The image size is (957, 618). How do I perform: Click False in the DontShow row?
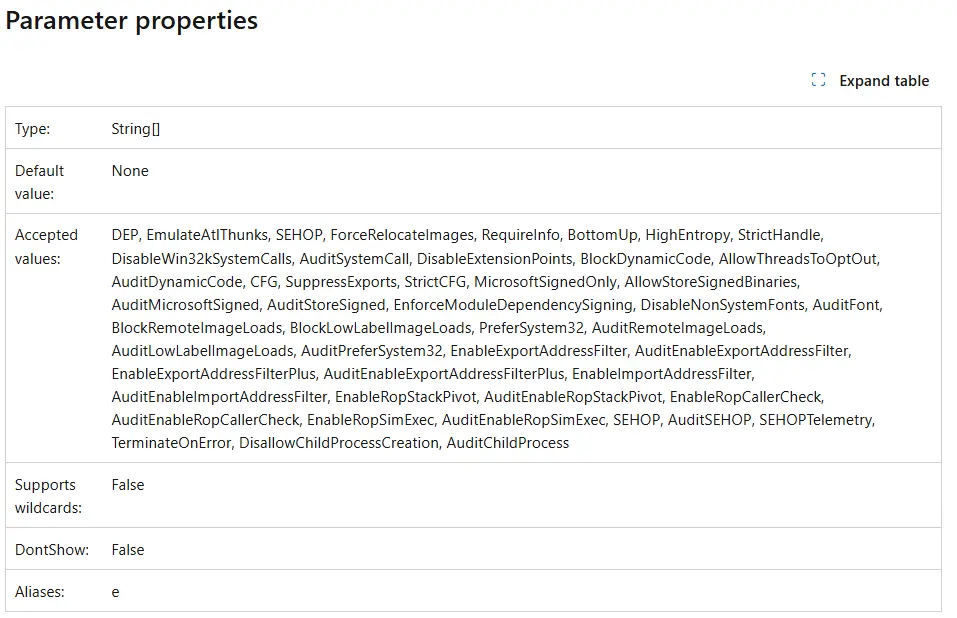point(128,550)
